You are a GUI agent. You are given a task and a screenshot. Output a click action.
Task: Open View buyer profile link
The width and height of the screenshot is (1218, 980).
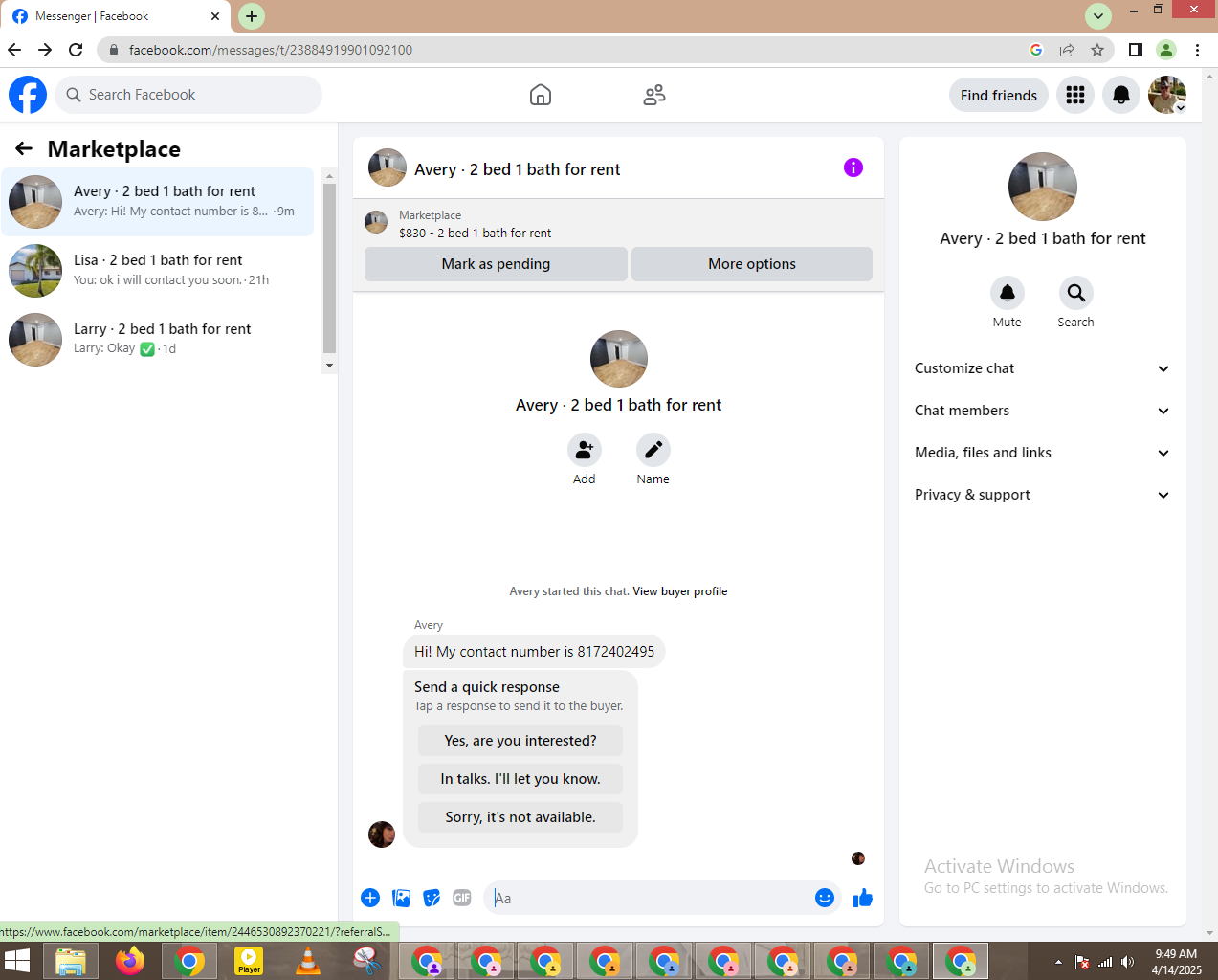pyautogui.click(x=680, y=591)
